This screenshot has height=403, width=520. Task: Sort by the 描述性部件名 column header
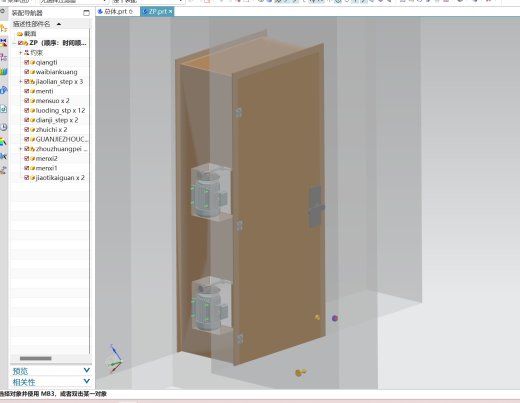tap(31, 24)
